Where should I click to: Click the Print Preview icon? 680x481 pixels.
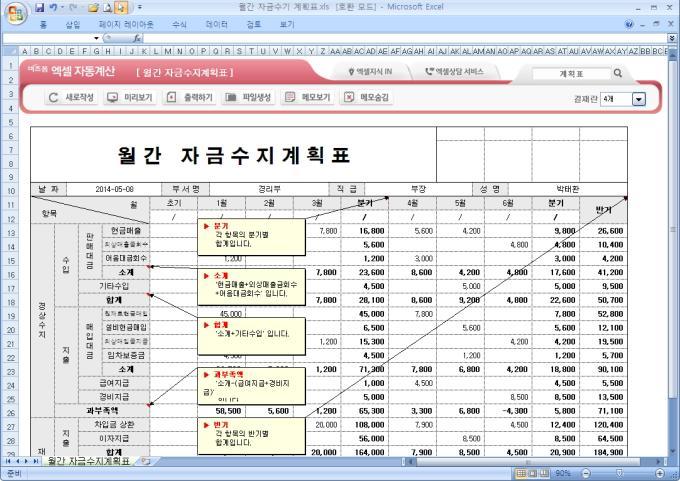(108, 7)
